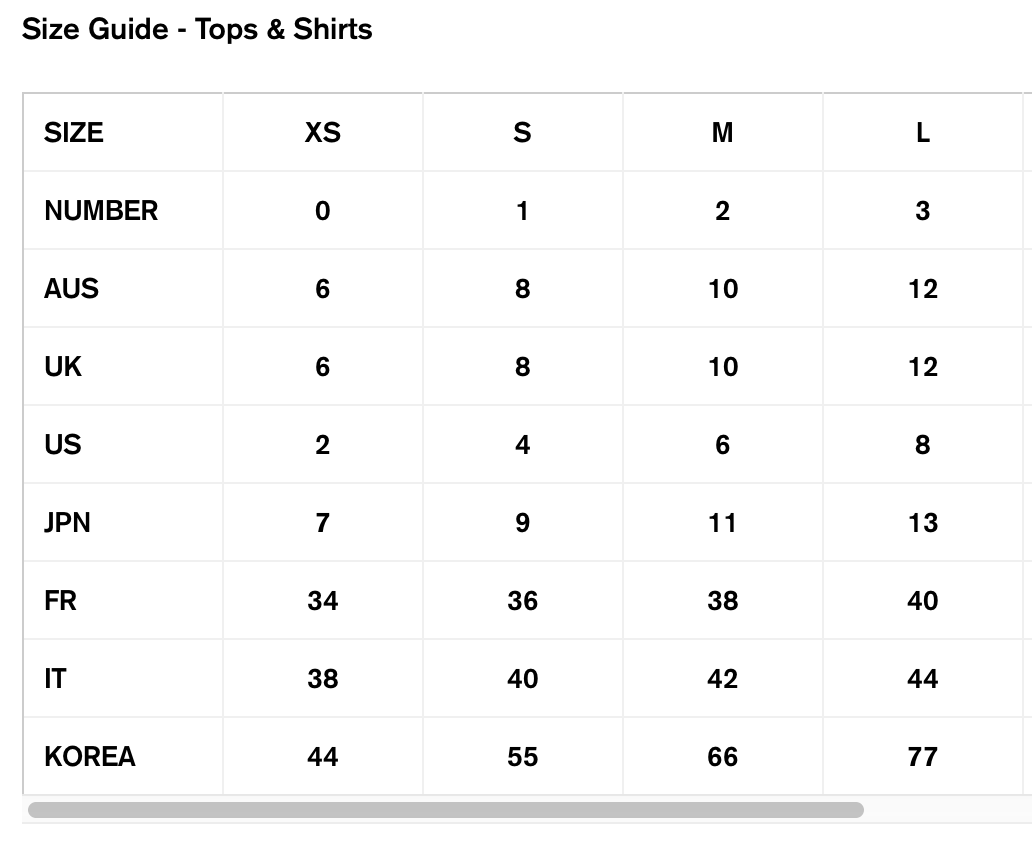1032x844 pixels.
Task: Click the KOREA size 77 cell
Action: [922, 757]
